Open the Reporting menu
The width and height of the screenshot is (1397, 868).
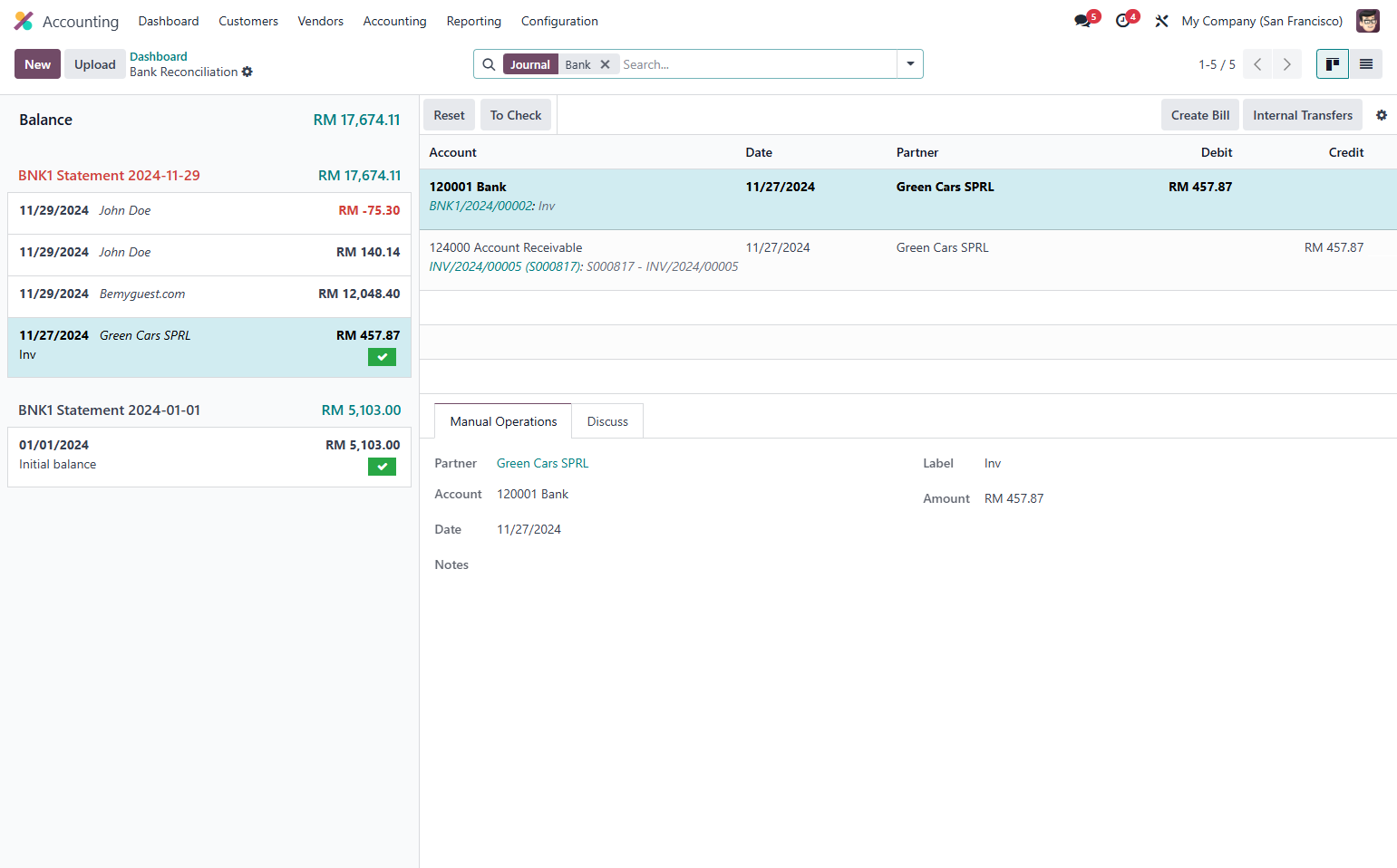click(473, 21)
